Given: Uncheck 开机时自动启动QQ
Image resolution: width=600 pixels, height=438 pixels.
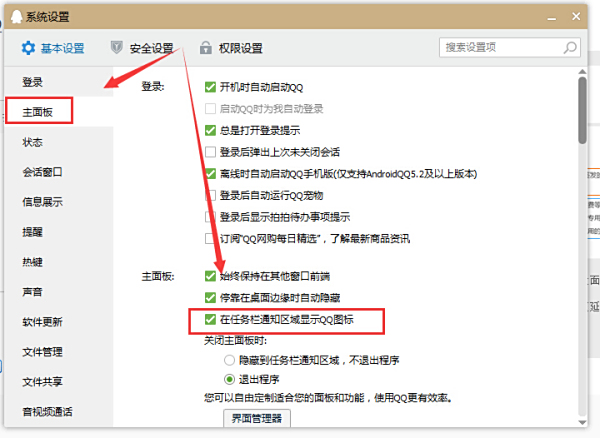Looking at the screenshot, I should click(210, 87).
